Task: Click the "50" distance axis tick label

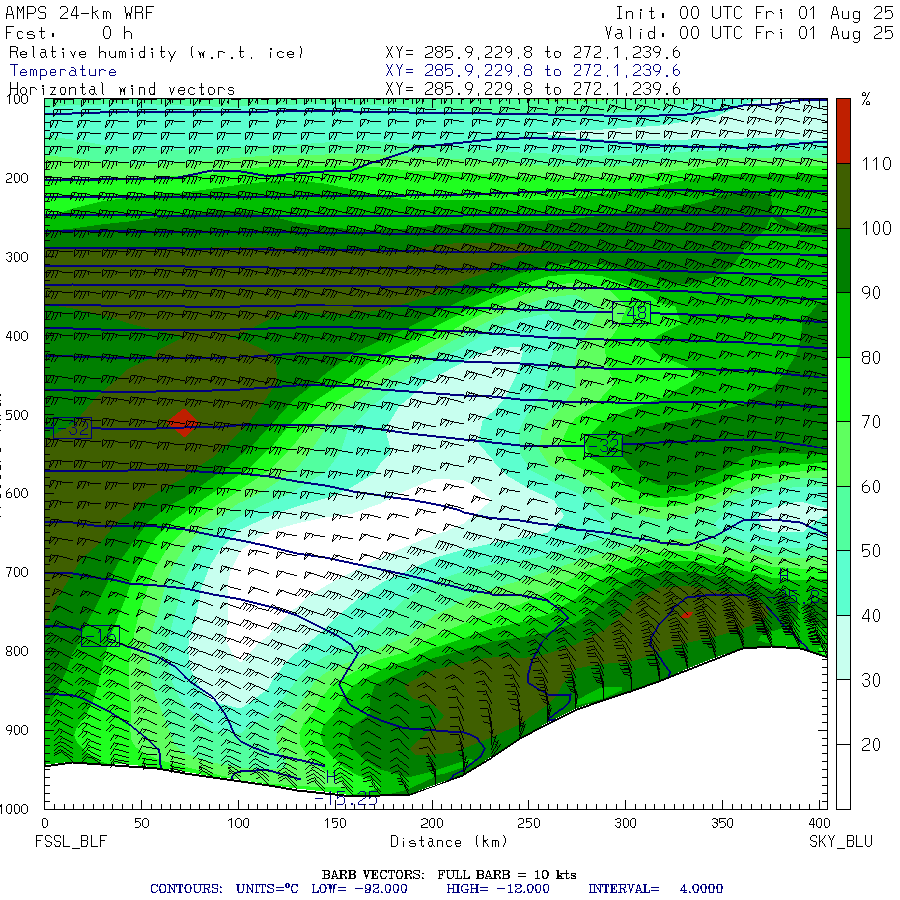Action: coord(142,823)
